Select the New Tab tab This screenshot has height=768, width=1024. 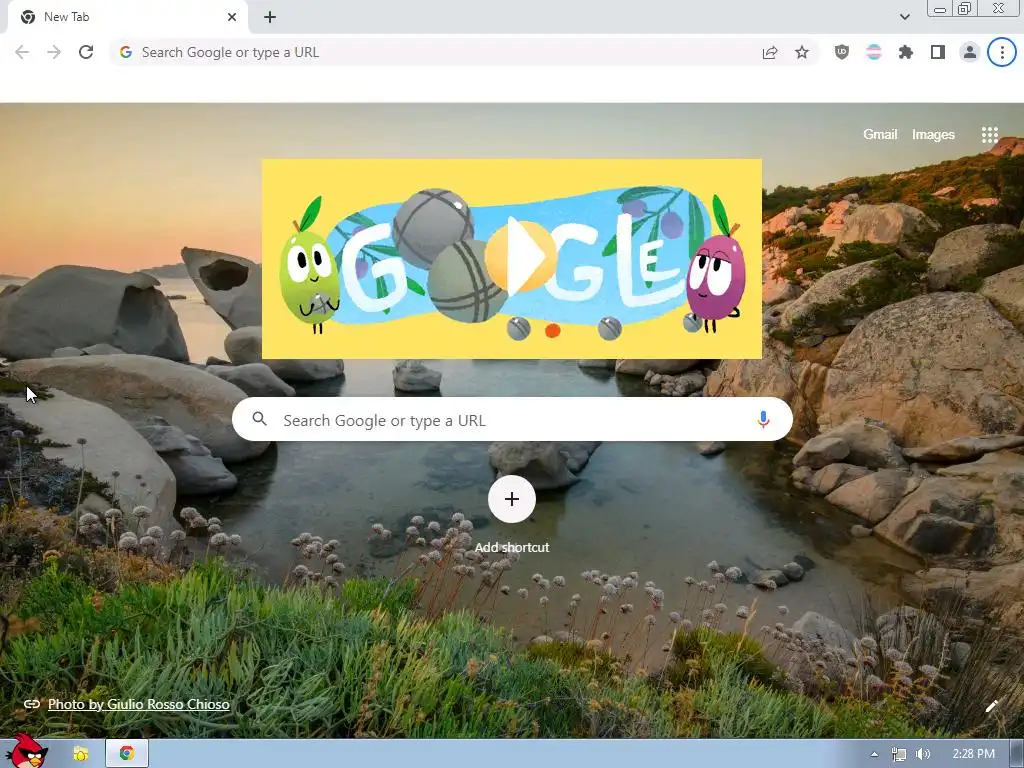tap(127, 17)
